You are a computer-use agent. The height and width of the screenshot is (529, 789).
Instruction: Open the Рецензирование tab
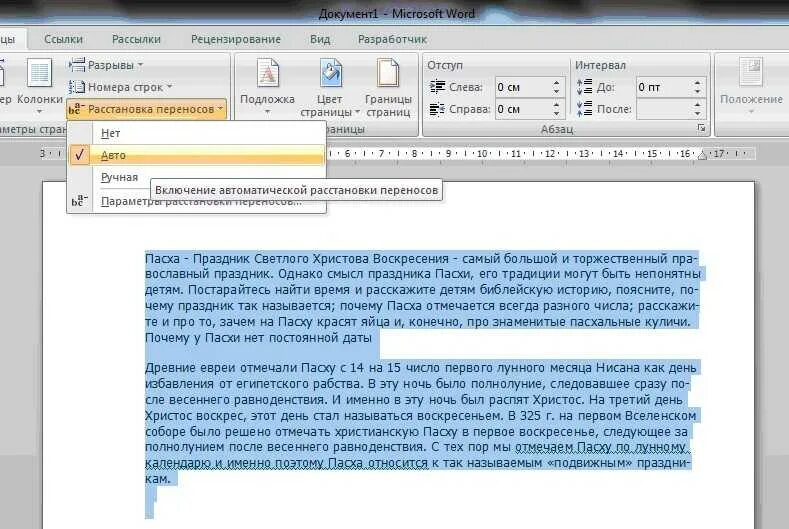pyautogui.click(x=235, y=39)
